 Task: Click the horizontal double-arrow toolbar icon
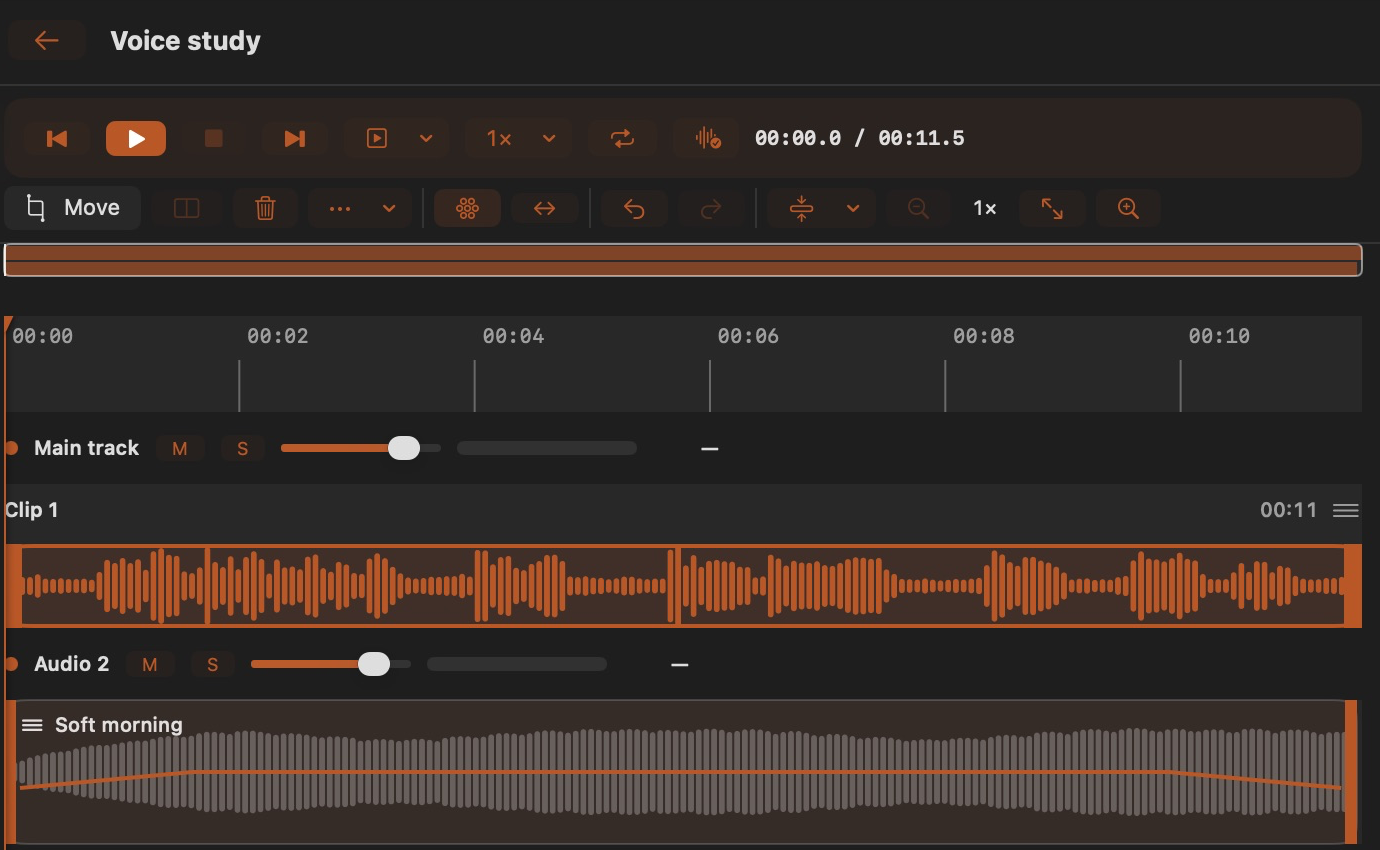coord(544,208)
